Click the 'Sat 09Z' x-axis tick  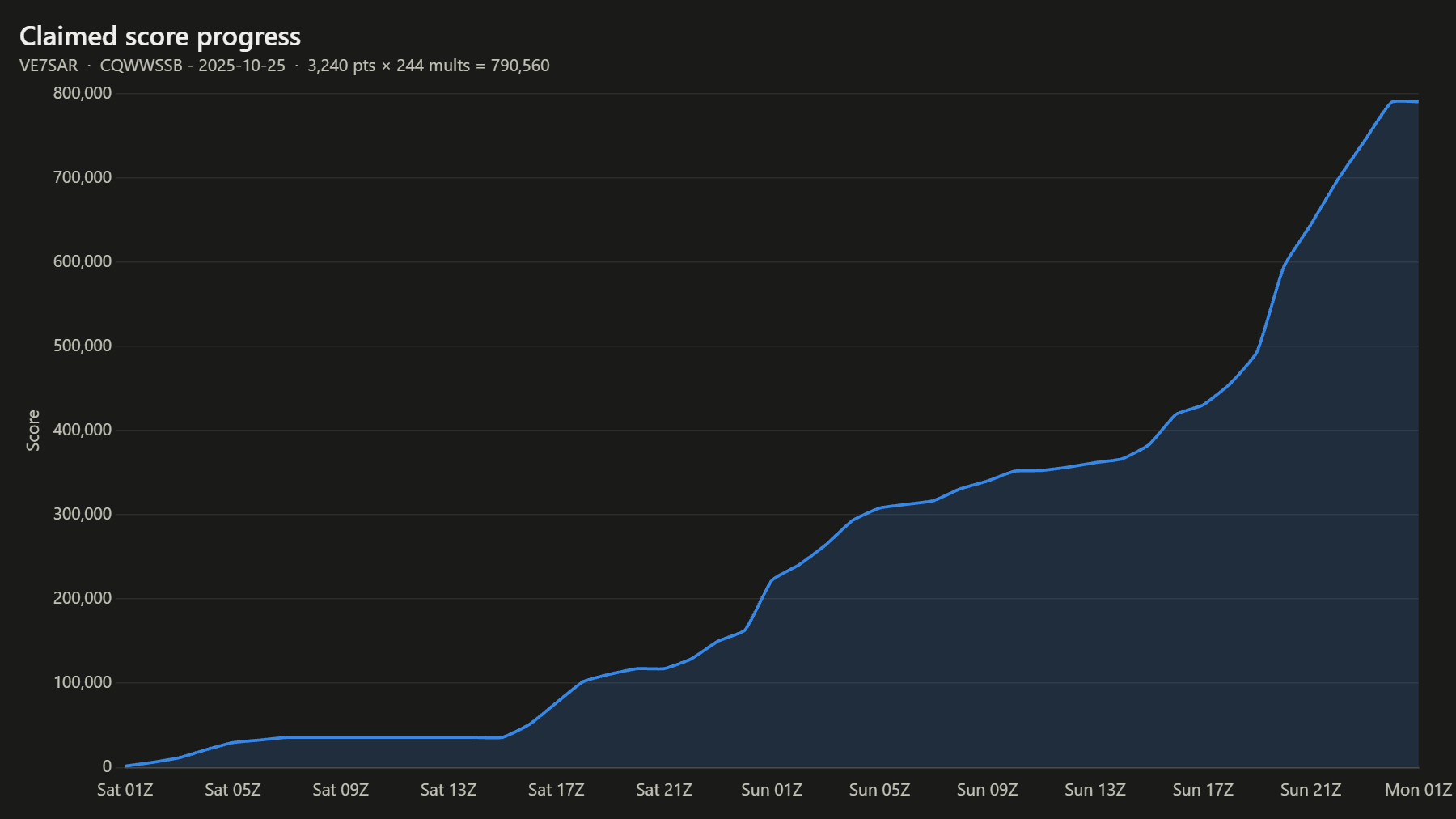pos(341,790)
